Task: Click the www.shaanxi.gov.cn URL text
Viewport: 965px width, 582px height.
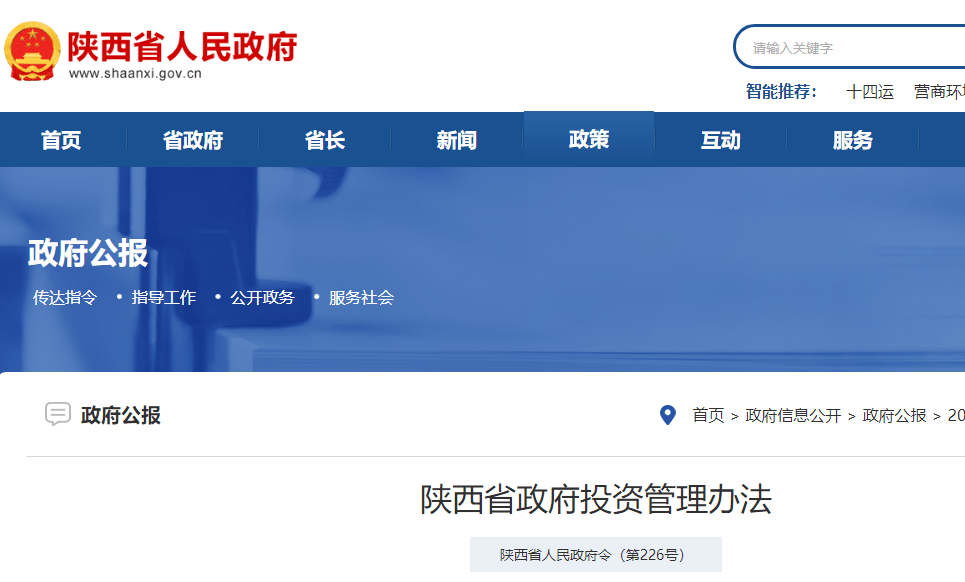Action: pyautogui.click(x=136, y=73)
